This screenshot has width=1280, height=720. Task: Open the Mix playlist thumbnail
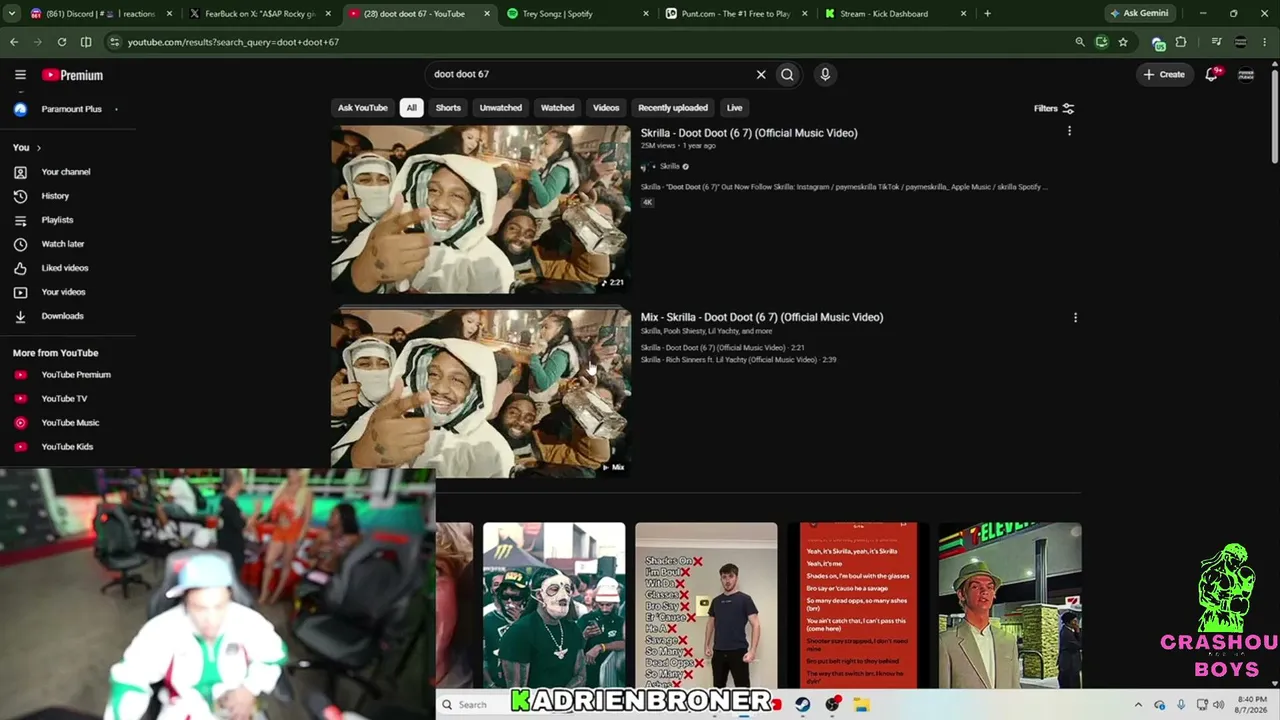tap(481, 393)
